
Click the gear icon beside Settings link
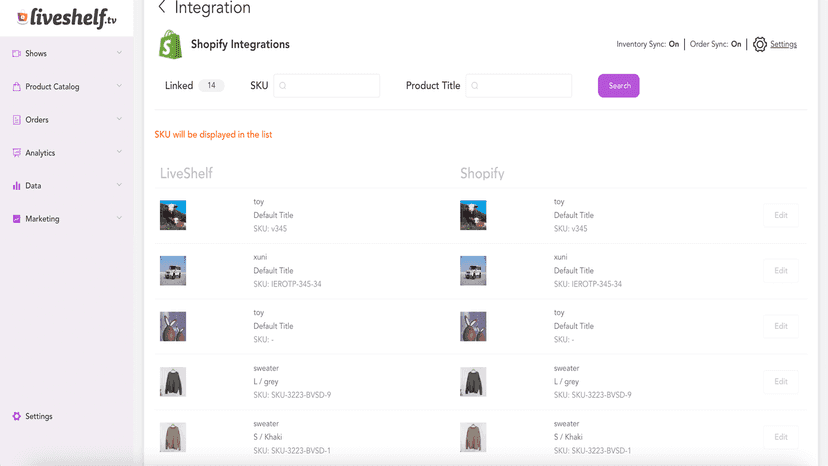[760, 44]
